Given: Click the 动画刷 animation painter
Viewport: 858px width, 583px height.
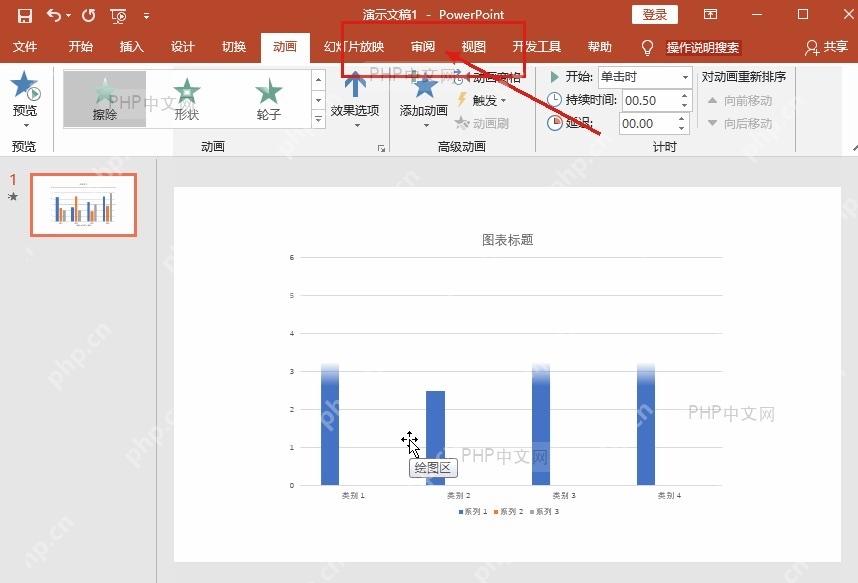Looking at the screenshot, I should click(482, 123).
